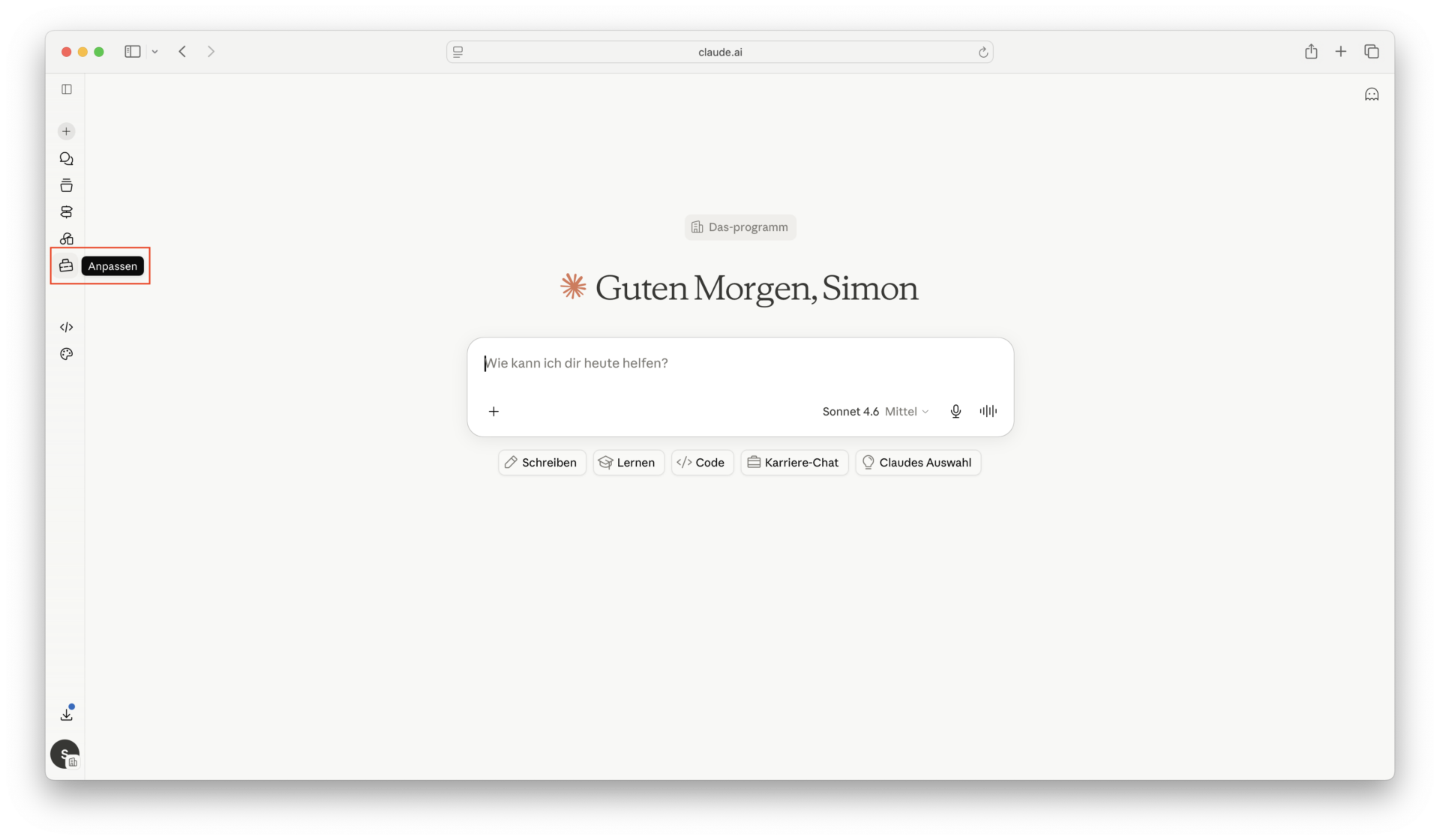Open the shapes artifacts icon in sidebar
The image size is (1440, 840).
point(67,238)
